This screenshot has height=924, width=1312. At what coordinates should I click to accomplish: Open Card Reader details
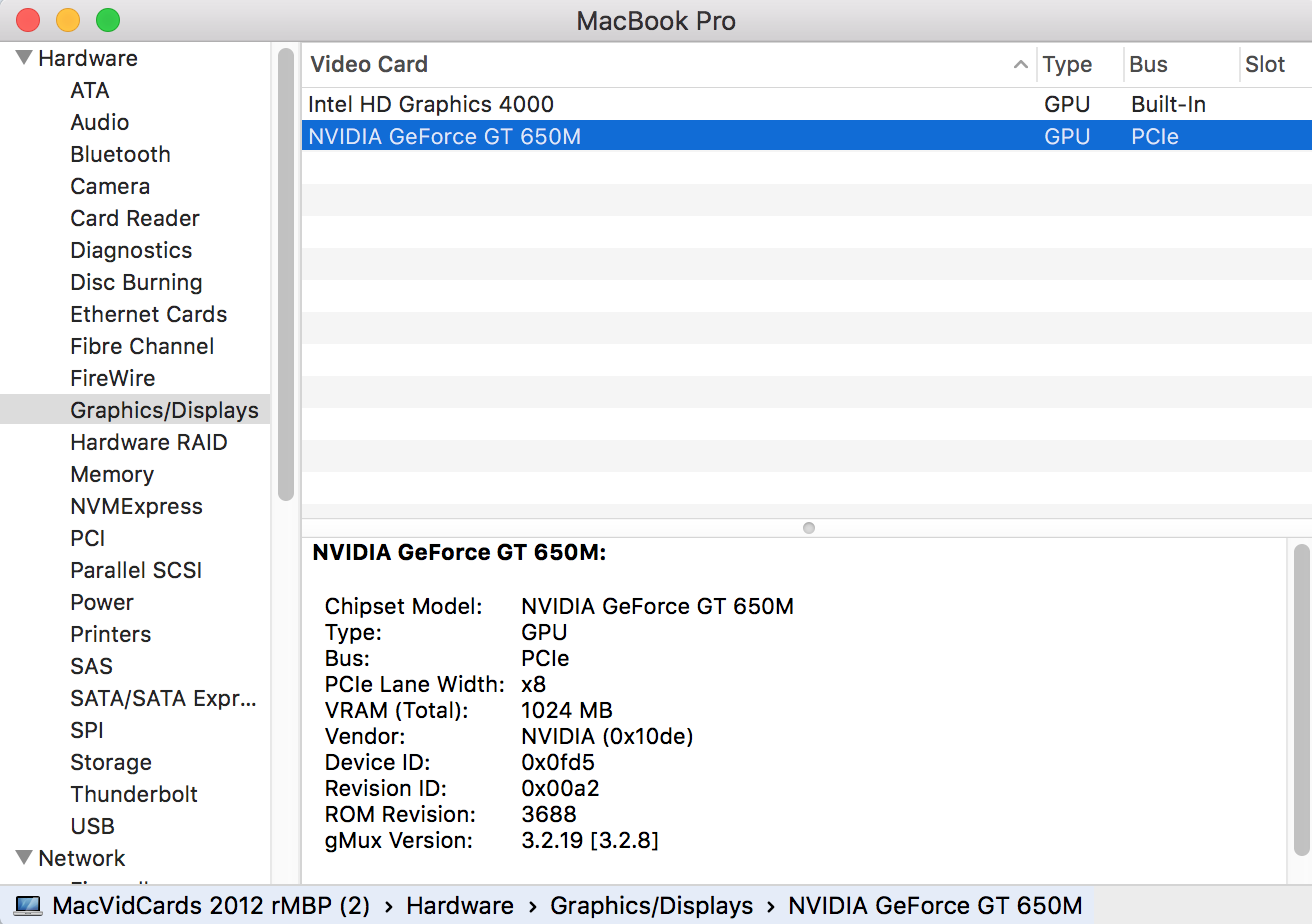tap(135, 218)
